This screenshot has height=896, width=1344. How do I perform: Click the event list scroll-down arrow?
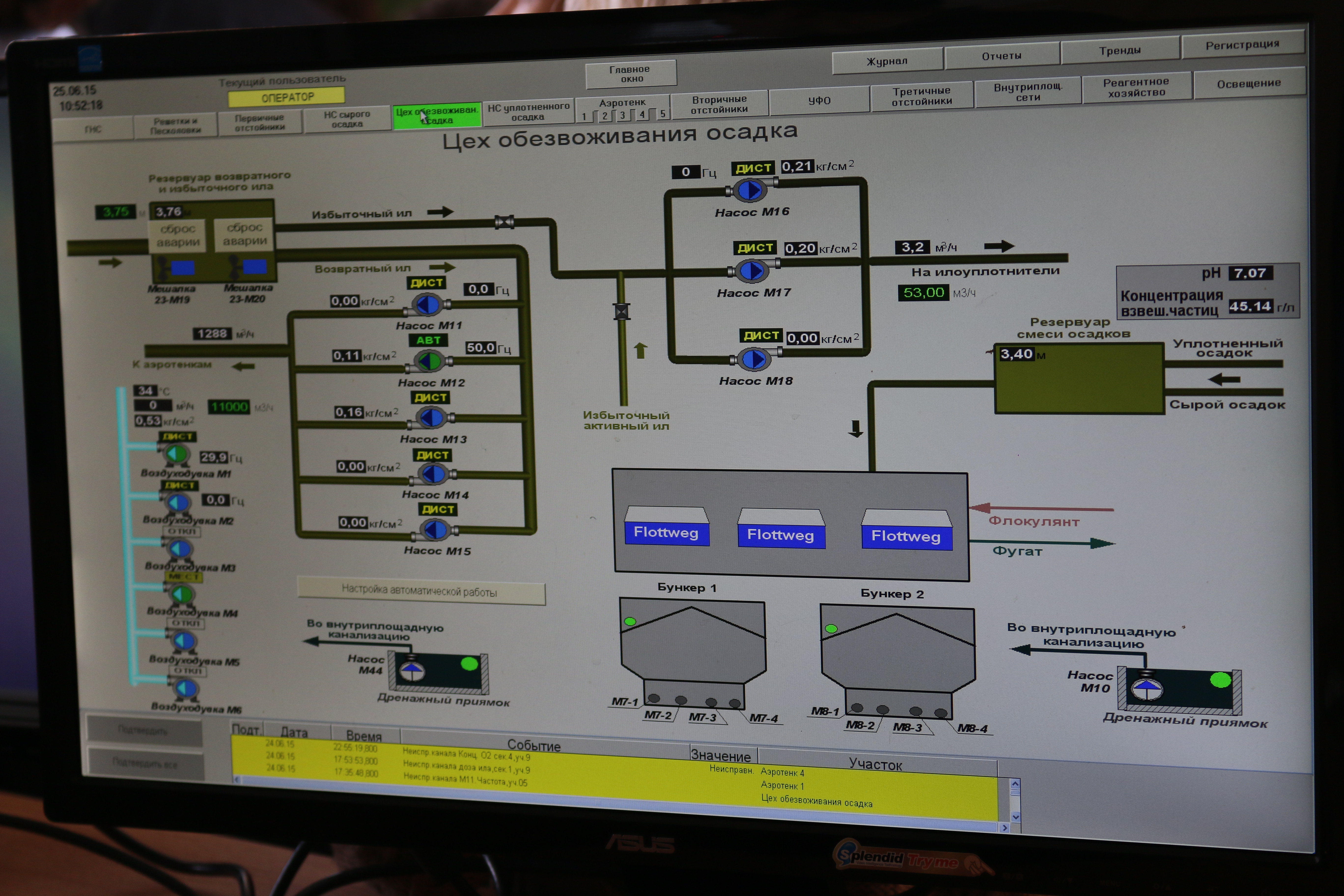(x=1015, y=817)
